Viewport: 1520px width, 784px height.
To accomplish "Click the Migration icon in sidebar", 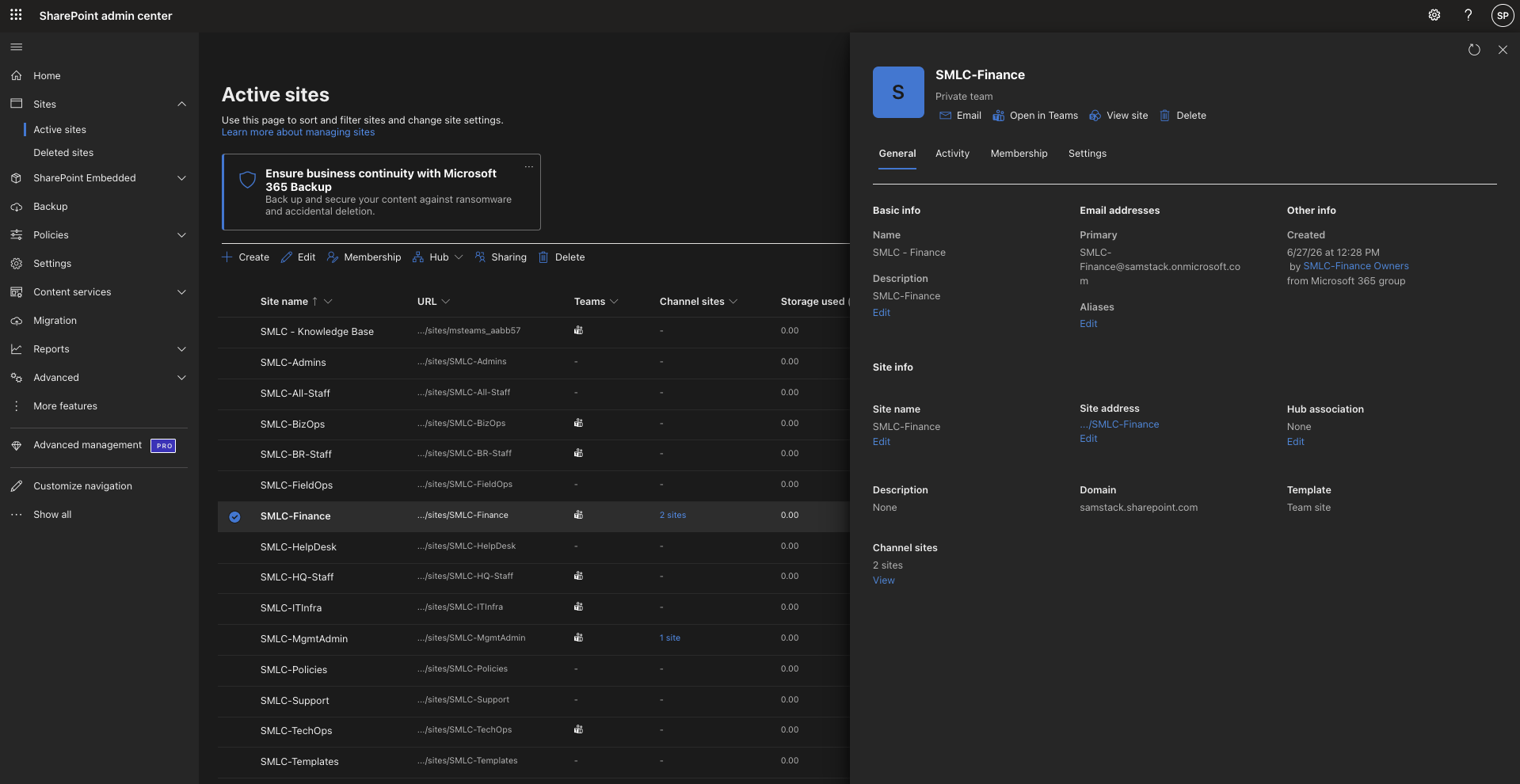I will click(x=16, y=321).
